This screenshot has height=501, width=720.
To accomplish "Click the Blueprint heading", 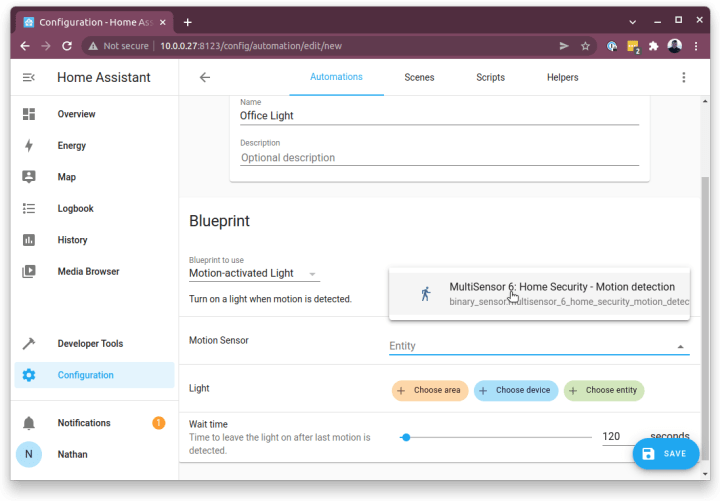I will coord(219,221).
